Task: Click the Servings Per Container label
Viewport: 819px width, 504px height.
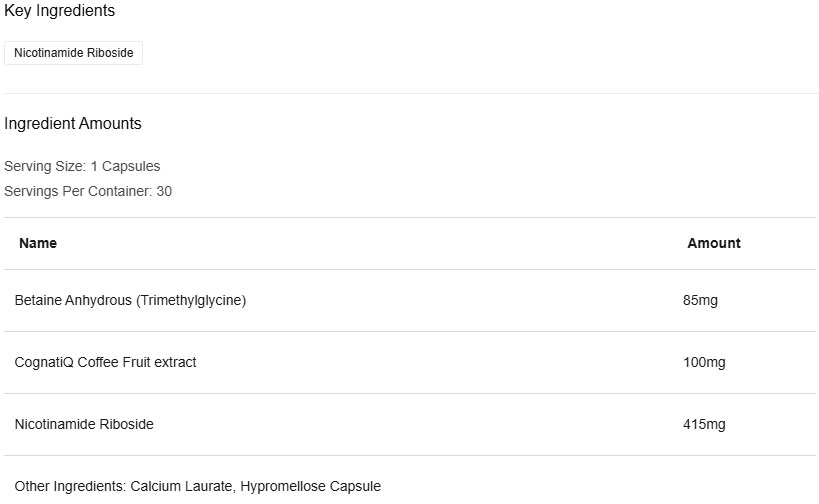Action: [78, 190]
